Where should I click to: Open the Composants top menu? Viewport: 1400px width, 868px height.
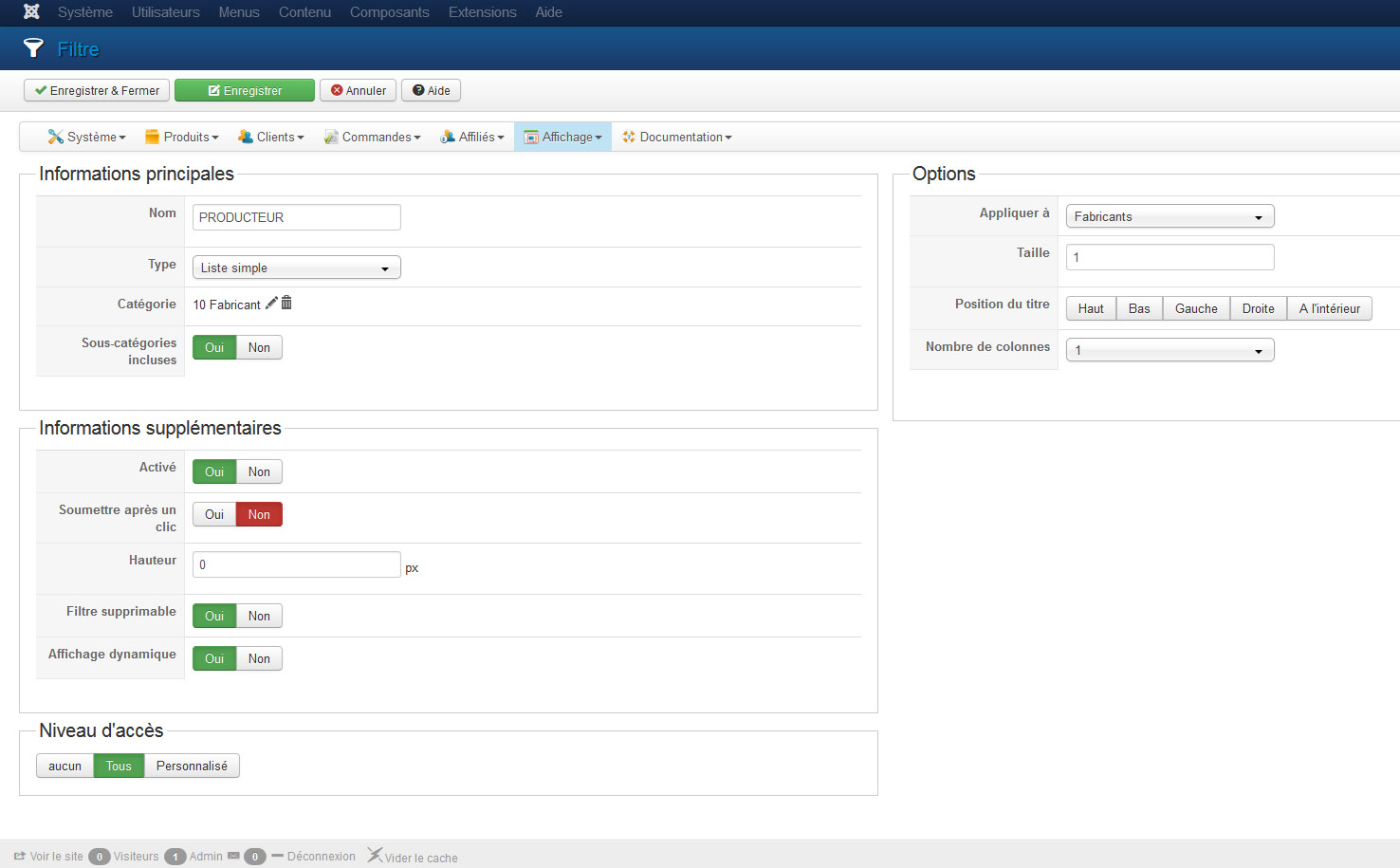tap(390, 12)
